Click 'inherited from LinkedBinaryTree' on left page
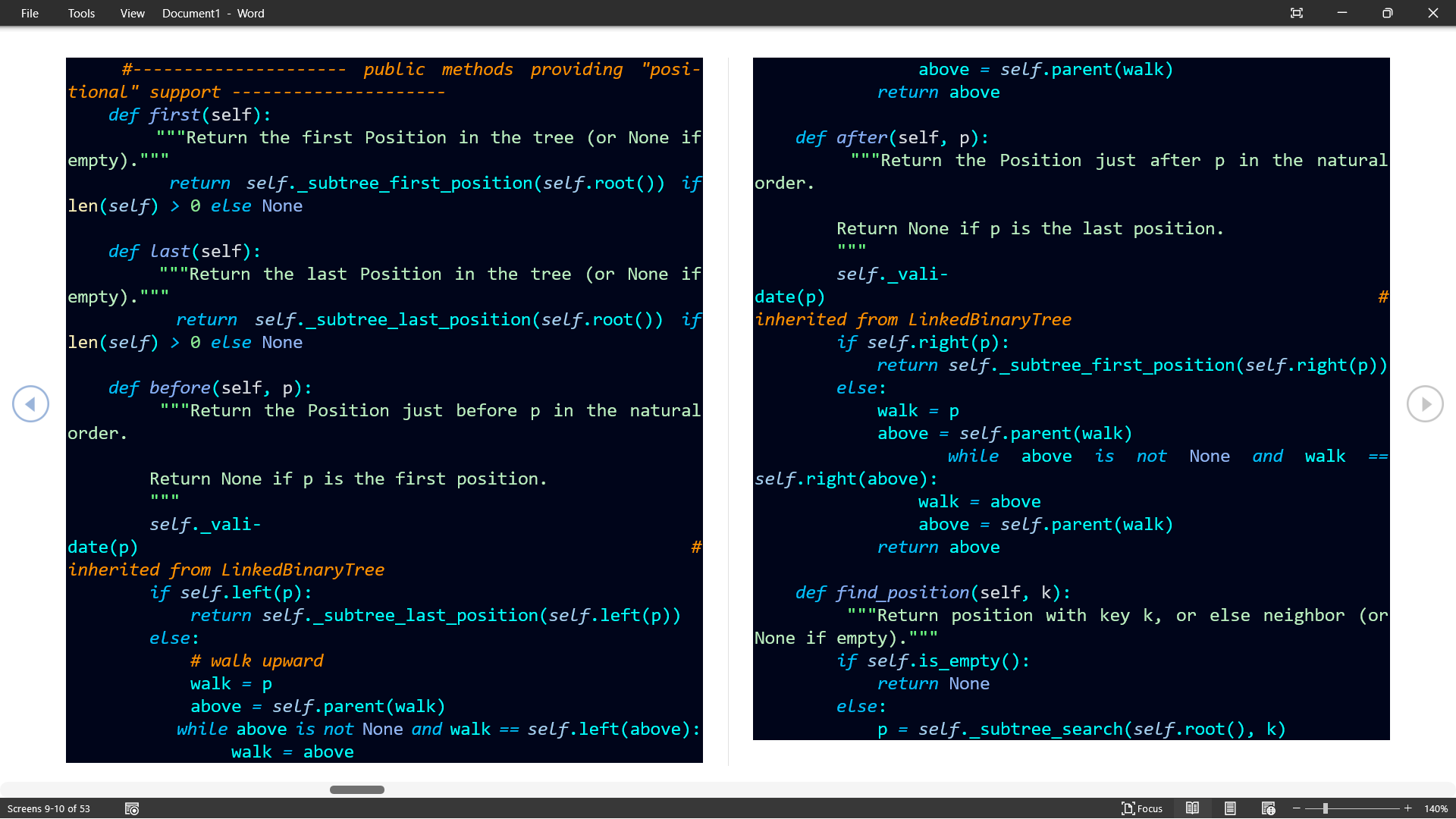This screenshot has width=1456, height=819. [x=227, y=570]
